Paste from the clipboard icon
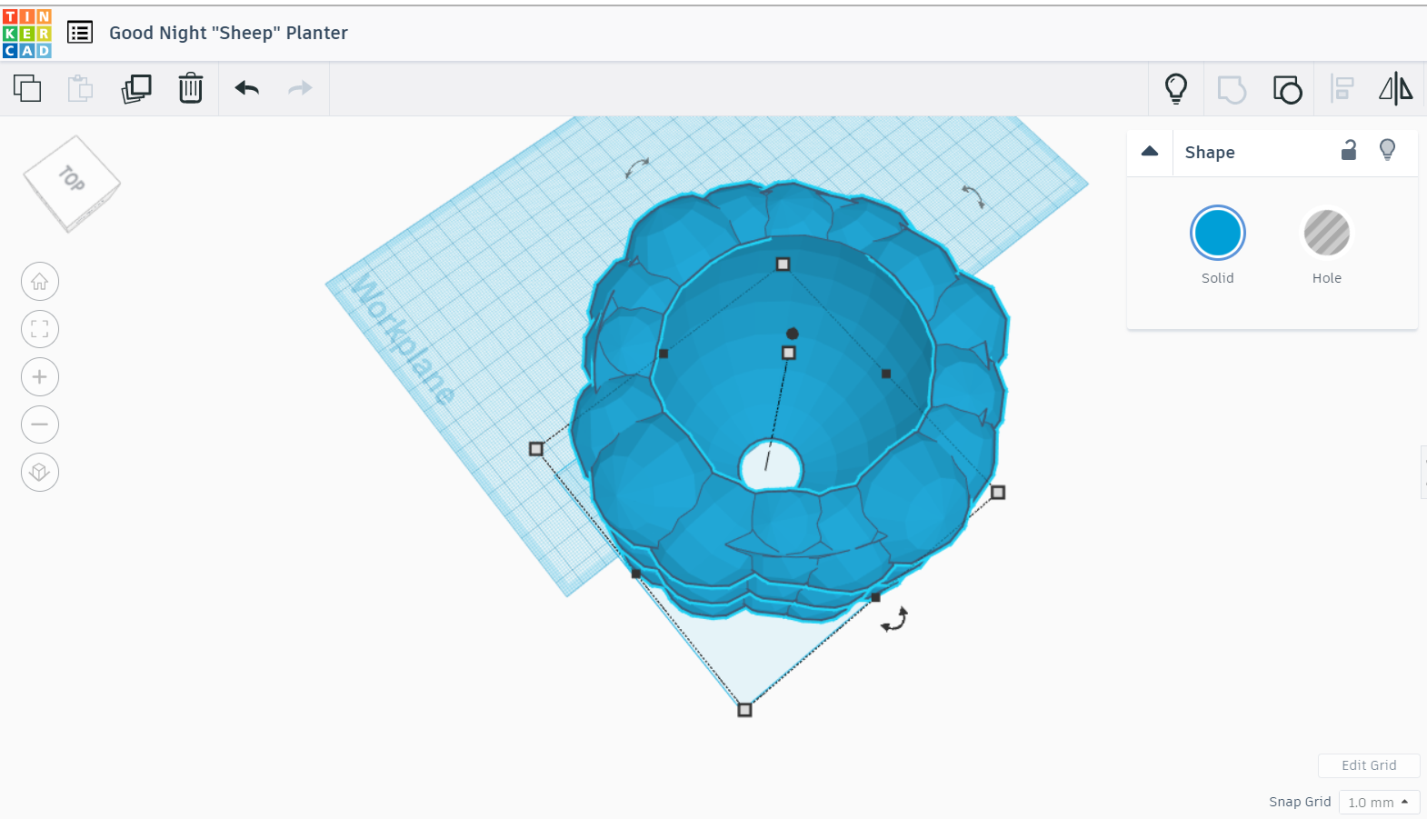 click(x=80, y=88)
